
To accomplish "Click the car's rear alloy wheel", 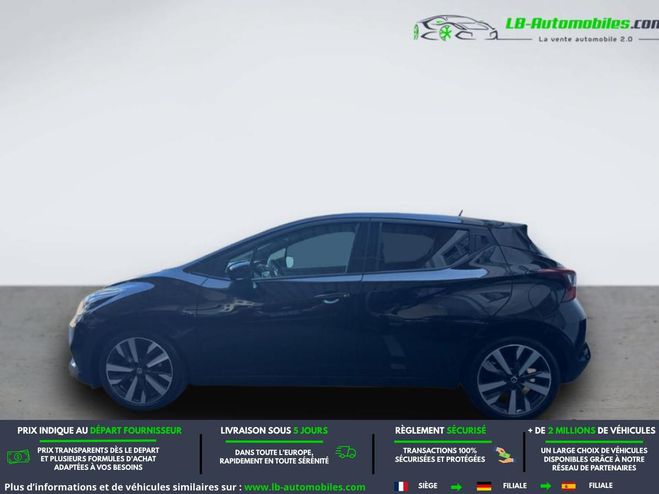I will [x=514, y=380].
